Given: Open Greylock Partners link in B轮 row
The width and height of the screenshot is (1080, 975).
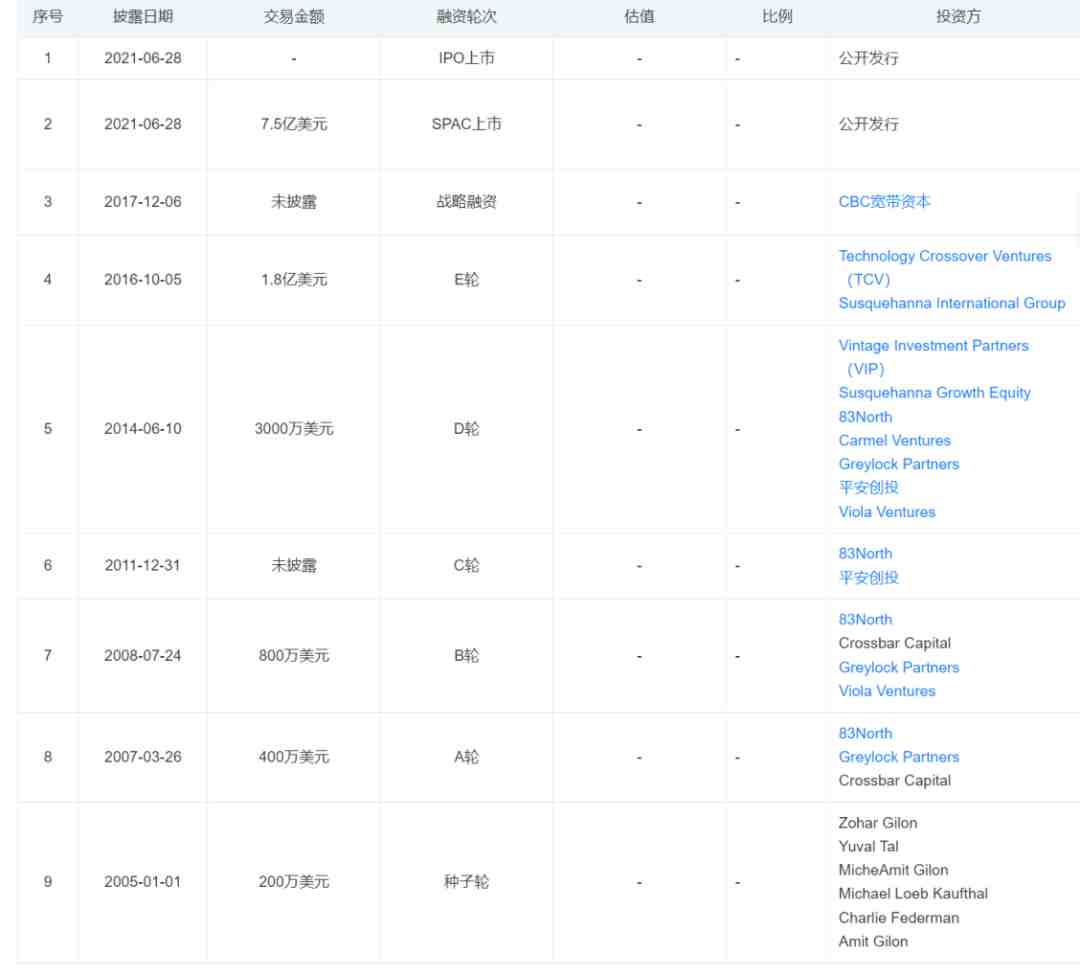Looking at the screenshot, I should pos(898,667).
